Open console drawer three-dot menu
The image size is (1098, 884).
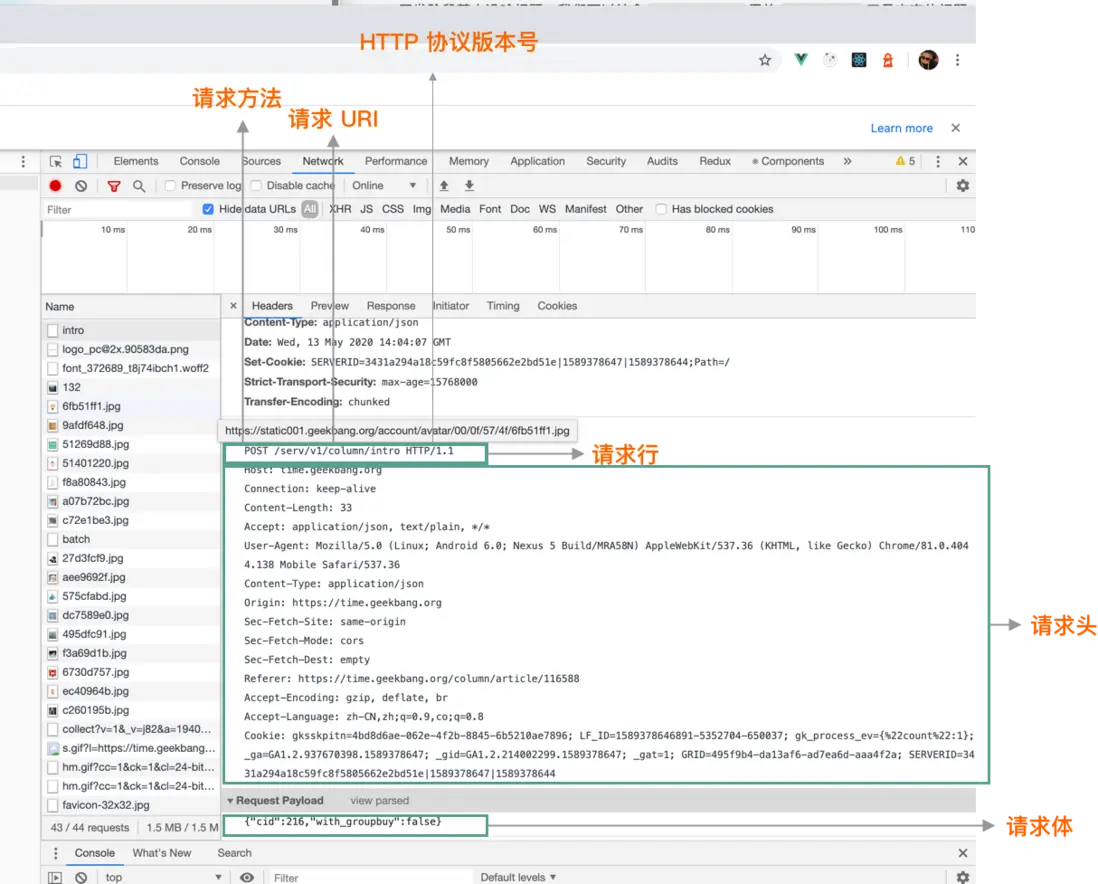coord(55,852)
